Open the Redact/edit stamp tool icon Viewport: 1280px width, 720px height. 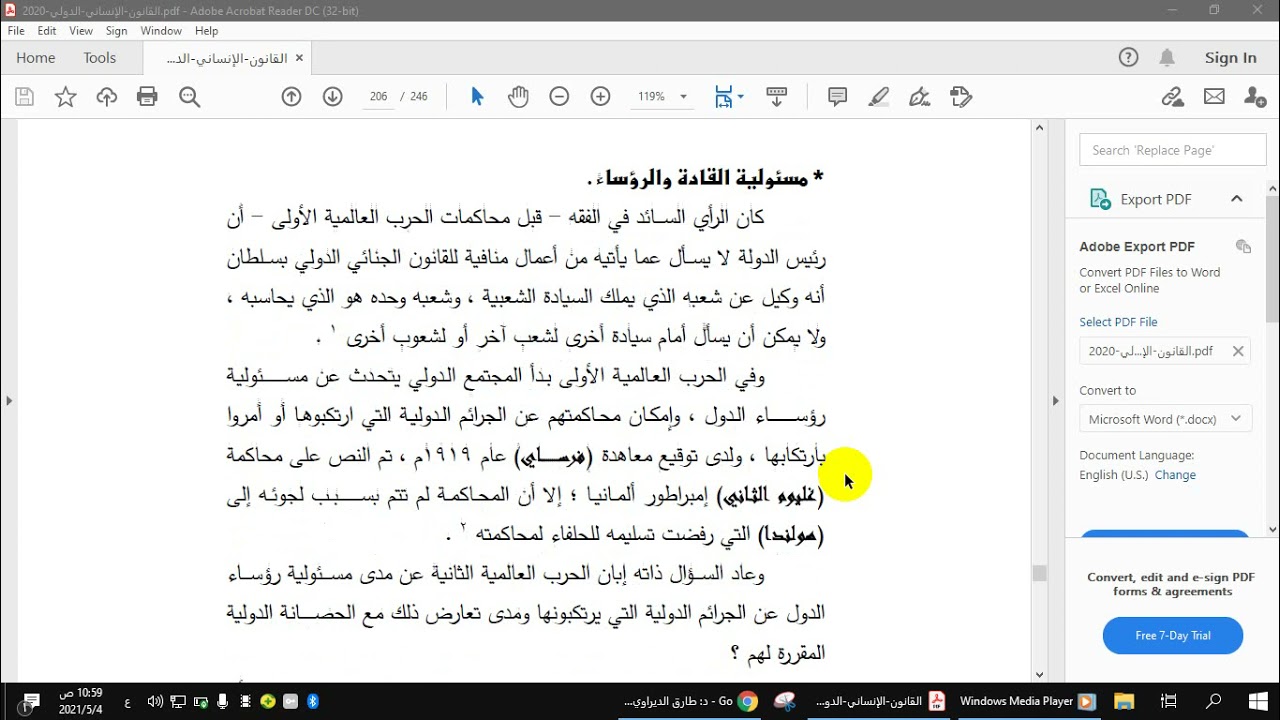pyautogui.click(x=961, y=97)
